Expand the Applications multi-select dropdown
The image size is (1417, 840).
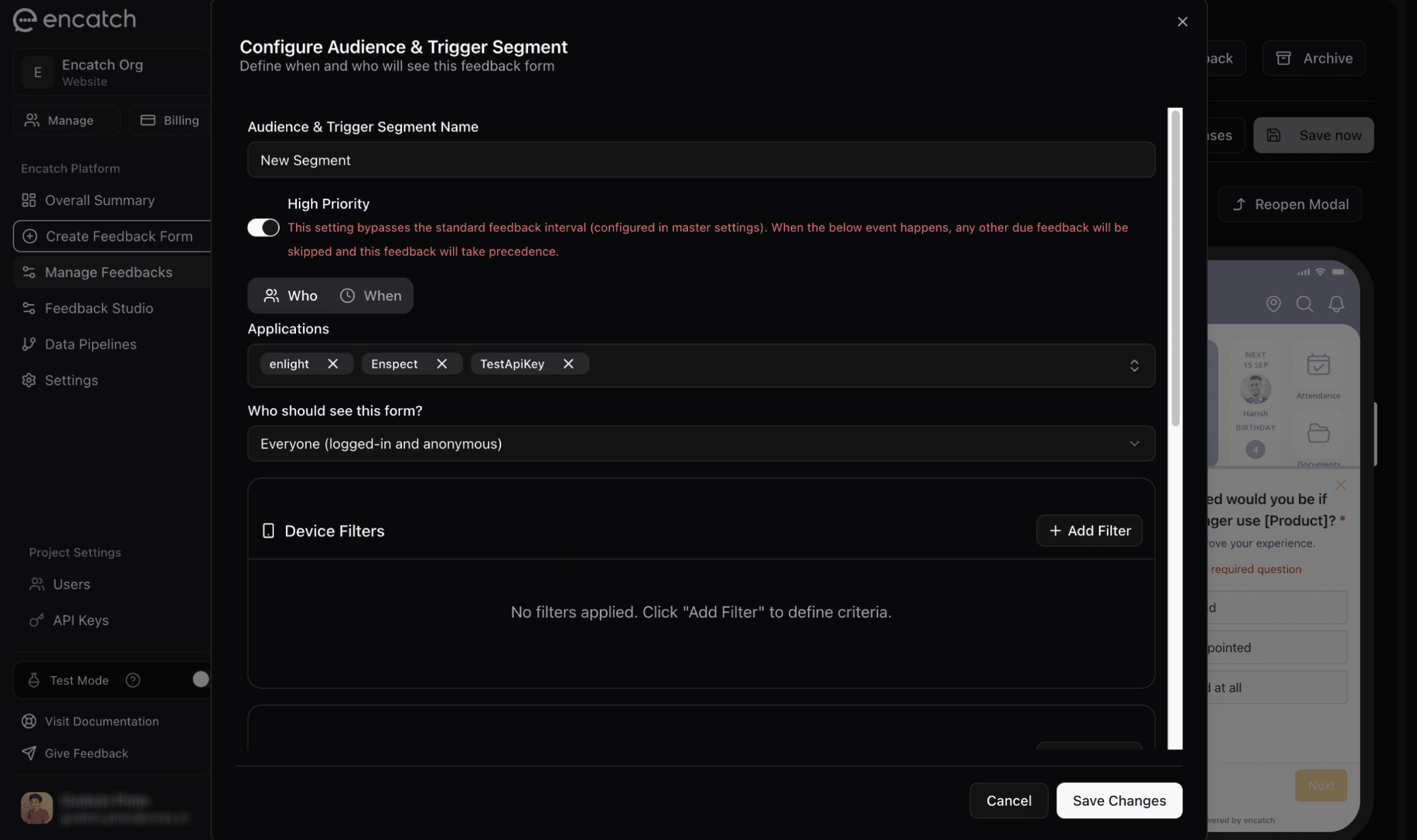[1134, 365]
